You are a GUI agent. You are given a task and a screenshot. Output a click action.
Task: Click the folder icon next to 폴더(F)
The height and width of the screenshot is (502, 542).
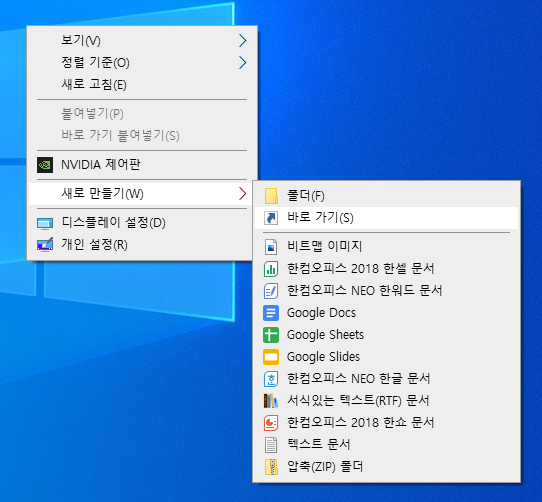(x=271, y=196)
